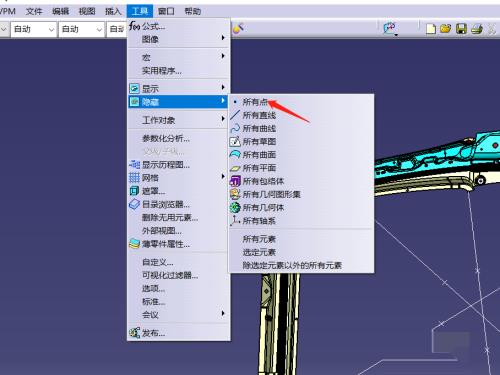
Task: Open the first 自动 dropdown combo box
Action: 33,29
